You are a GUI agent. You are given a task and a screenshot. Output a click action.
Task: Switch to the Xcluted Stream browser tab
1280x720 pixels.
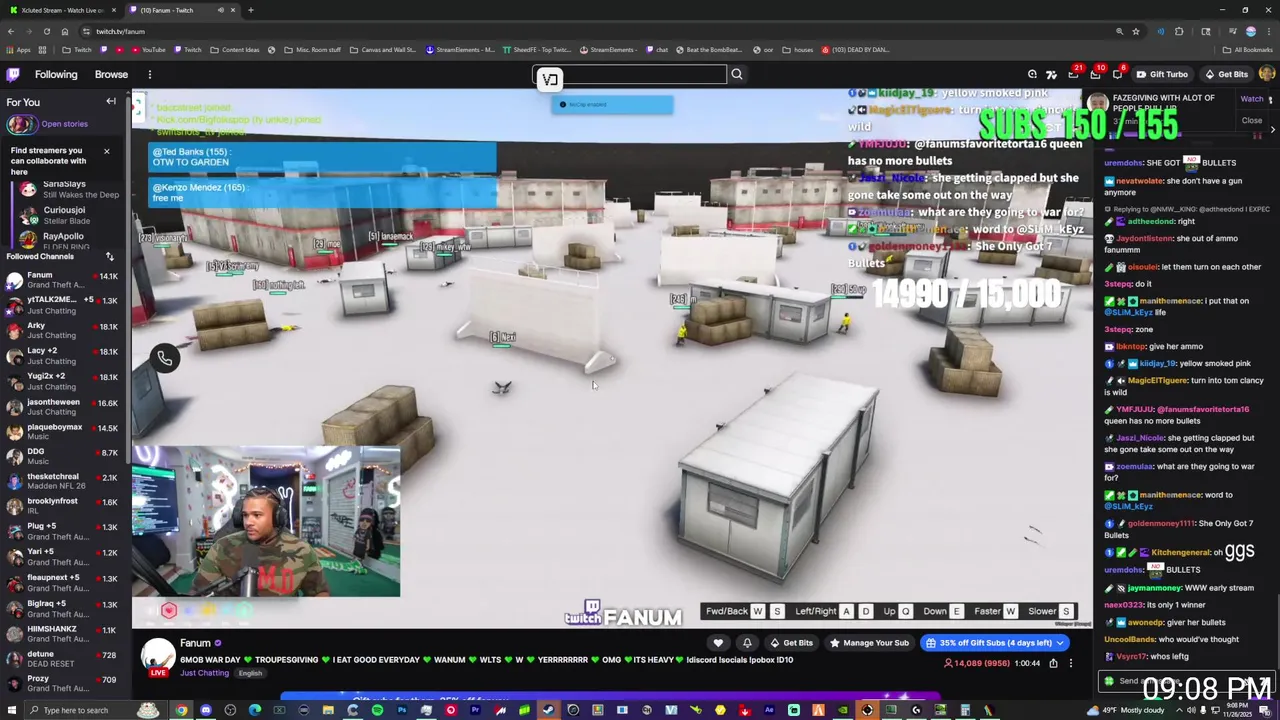63,10
